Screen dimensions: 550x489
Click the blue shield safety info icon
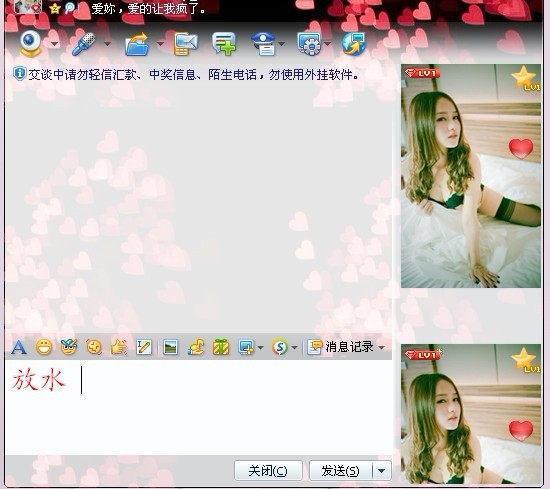click(x=19, y=74)
